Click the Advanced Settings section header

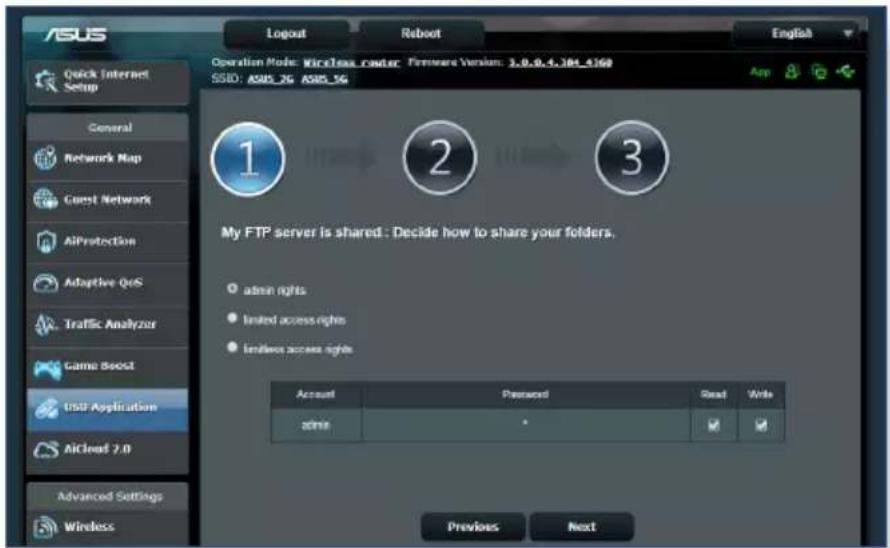point(110,496)
